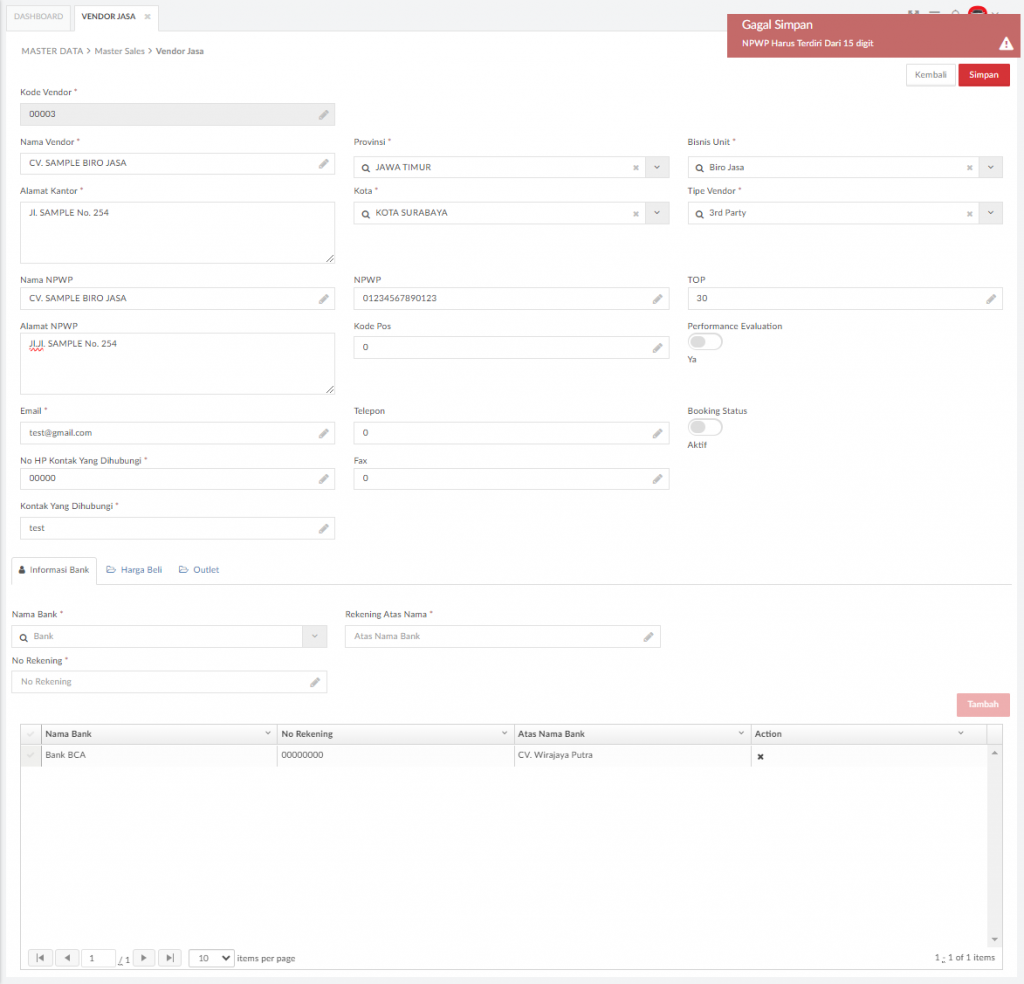Toggle the Performance Evaluation switch
The height and width of the screenshot is (984, 1024).
(705, 341)
